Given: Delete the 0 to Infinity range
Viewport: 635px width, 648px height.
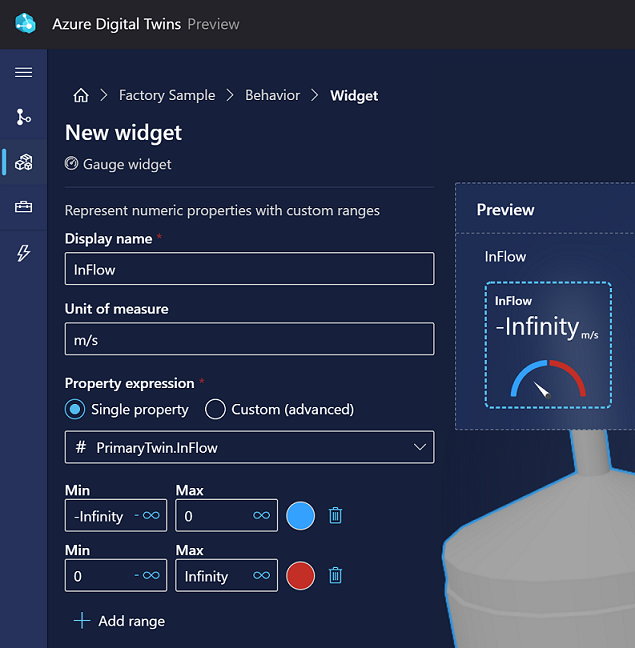Looking at the screenshot, I should (x=335, y=575).
